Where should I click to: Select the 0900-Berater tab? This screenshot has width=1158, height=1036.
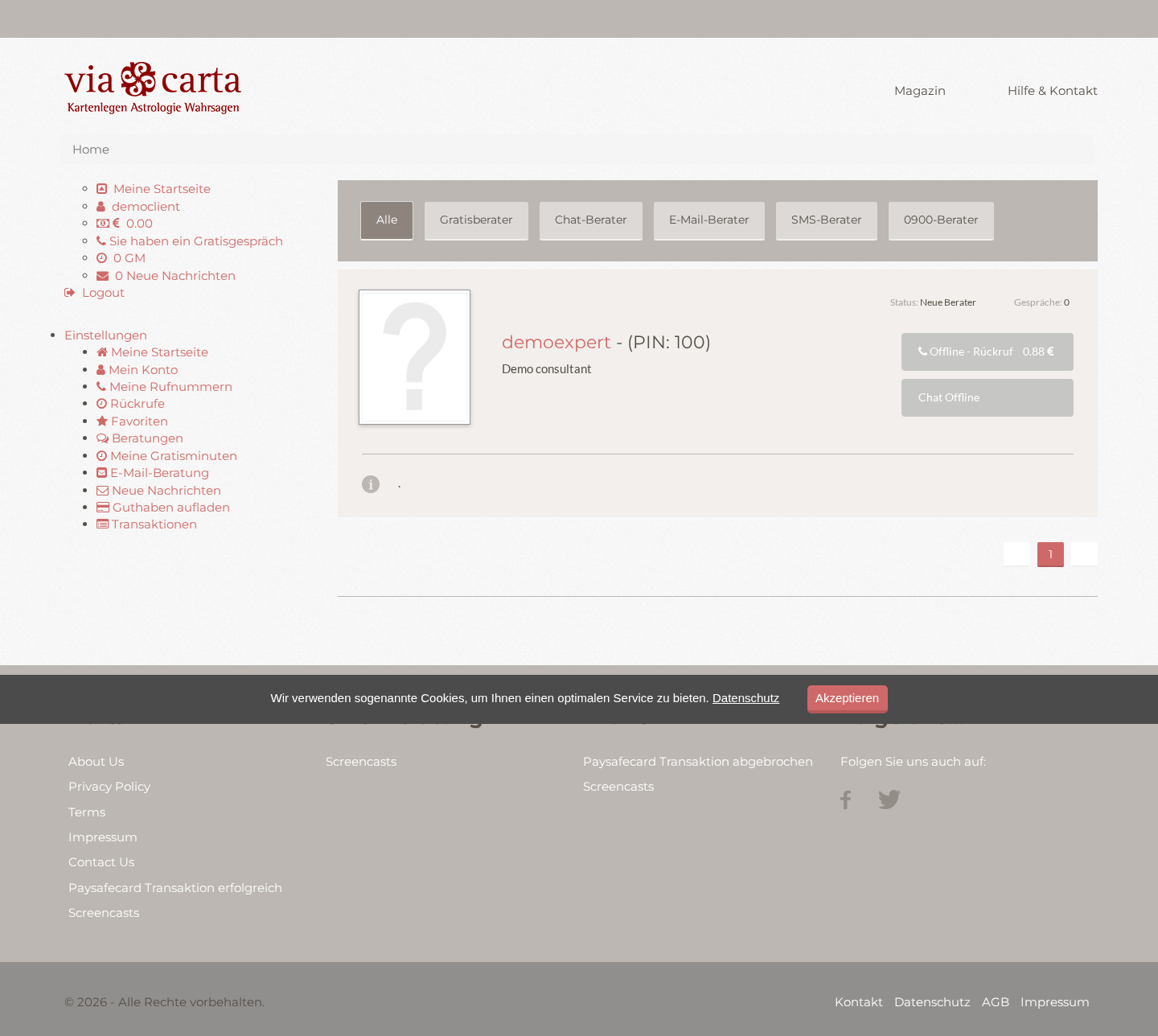tap(941, 220)
